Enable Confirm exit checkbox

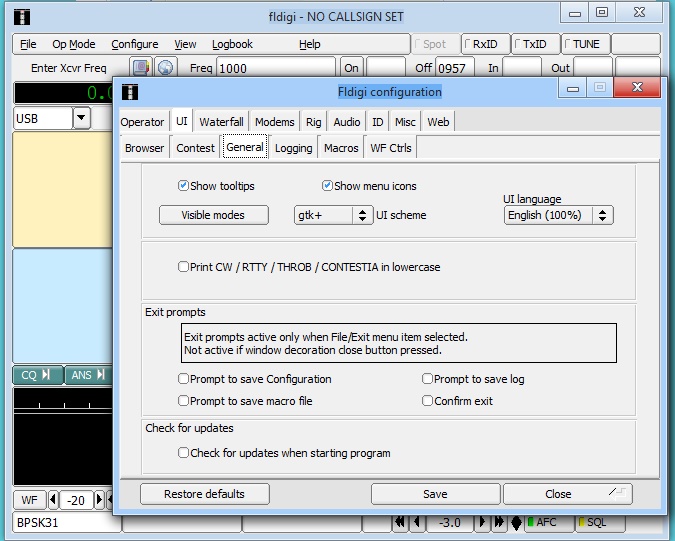point(428,401)
